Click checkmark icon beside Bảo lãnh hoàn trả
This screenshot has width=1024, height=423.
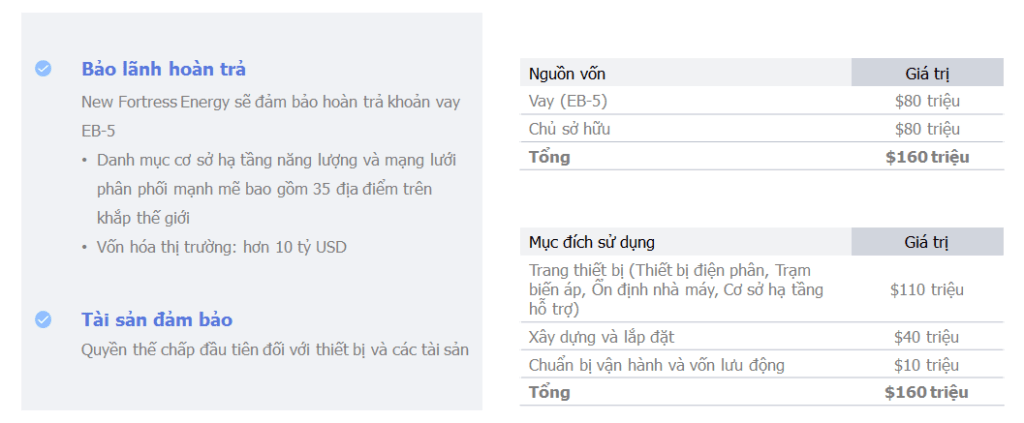click(x=43, y=69)
